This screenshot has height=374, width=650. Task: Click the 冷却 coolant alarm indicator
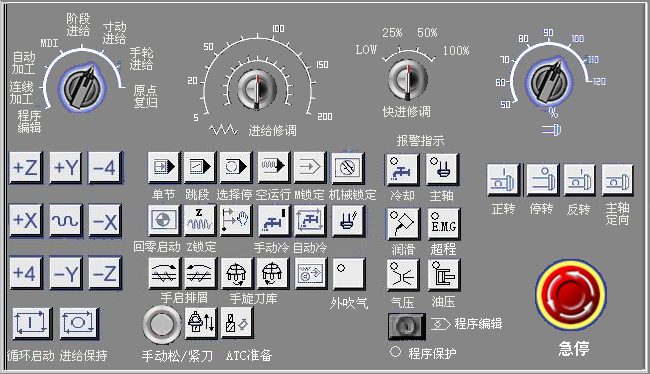402,169
